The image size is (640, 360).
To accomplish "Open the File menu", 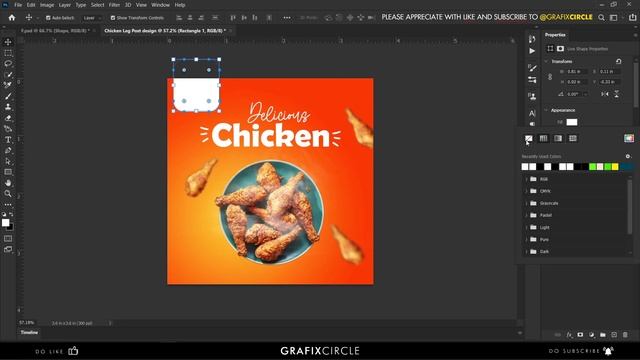I will tap(18, 5).
